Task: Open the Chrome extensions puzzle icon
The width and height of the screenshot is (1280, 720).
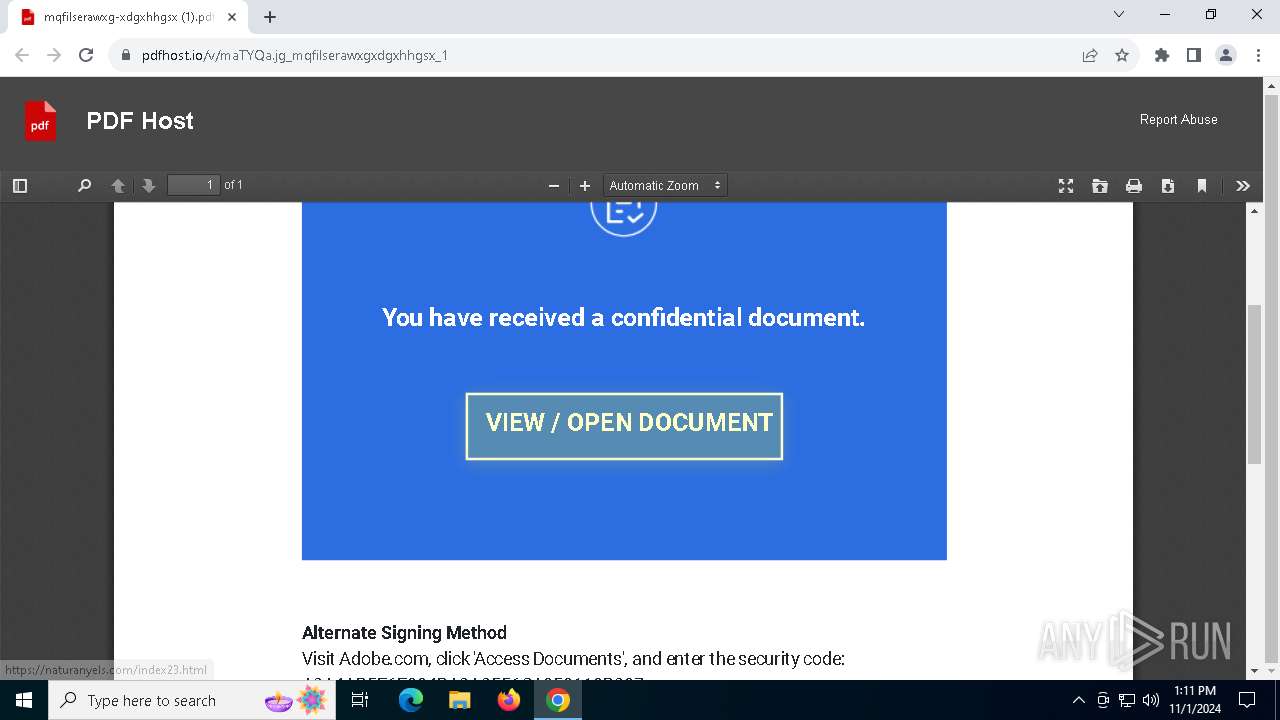Action: 1162,55
